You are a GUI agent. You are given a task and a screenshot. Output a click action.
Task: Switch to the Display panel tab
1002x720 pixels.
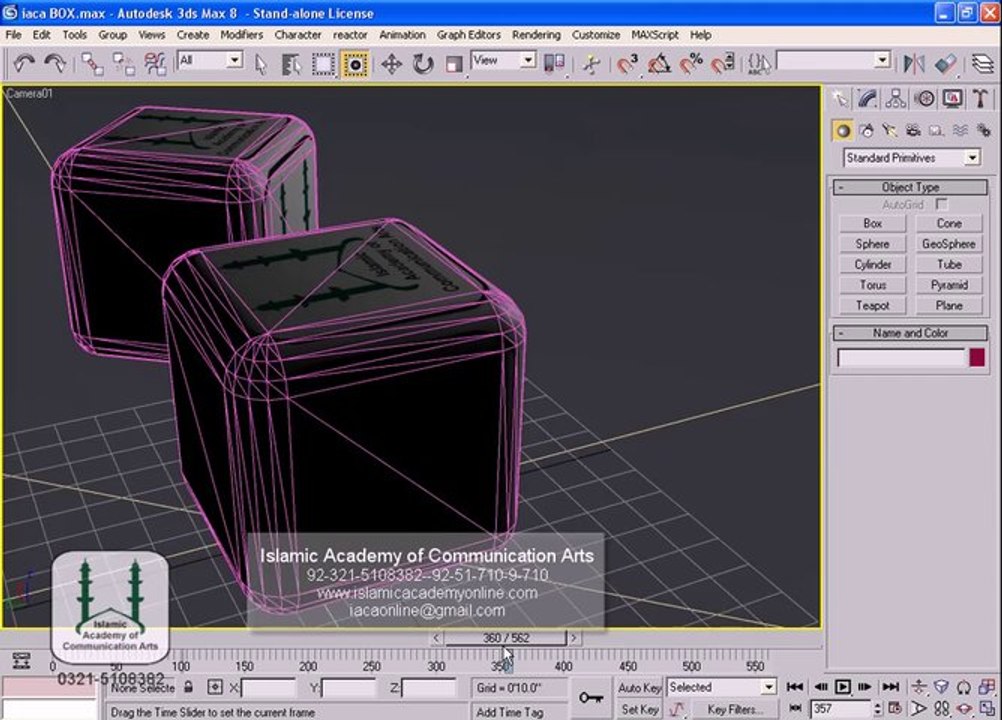click(952, 98)
